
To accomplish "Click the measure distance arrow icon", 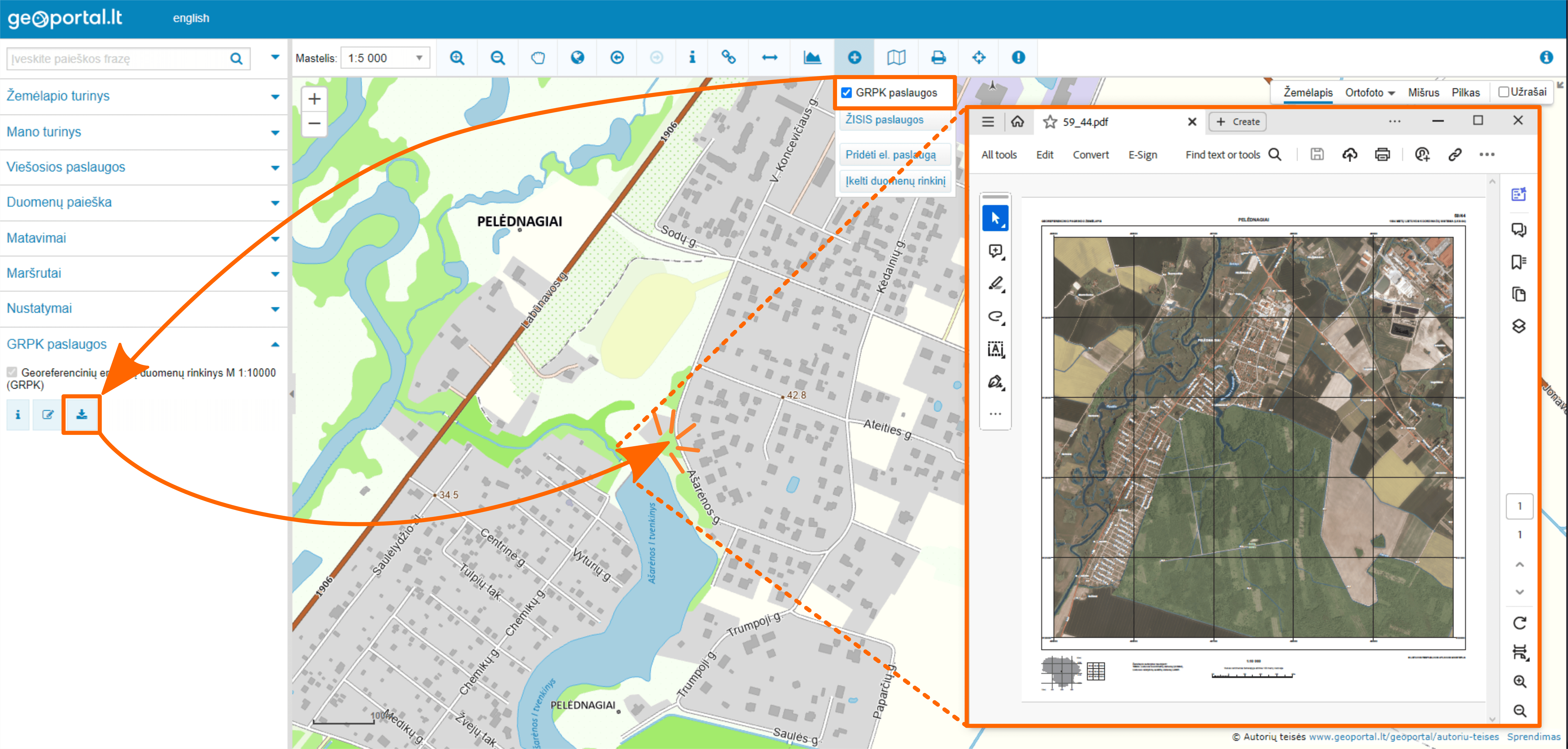I will point(769,58).
